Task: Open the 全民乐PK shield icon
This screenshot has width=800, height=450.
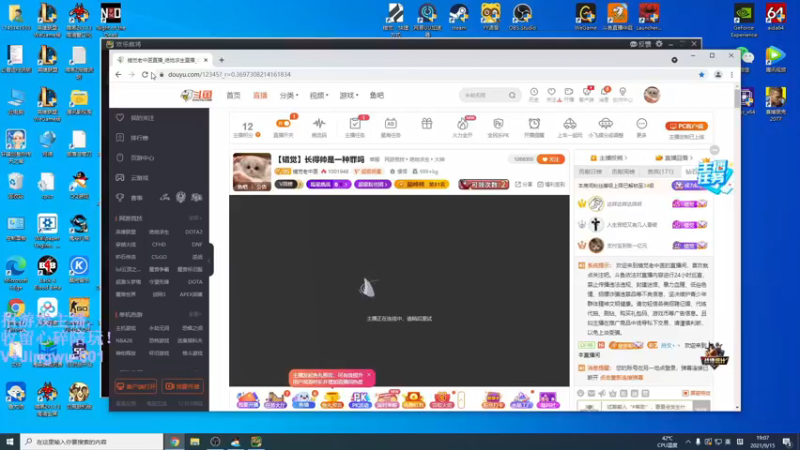Action: tap(498, 123)
